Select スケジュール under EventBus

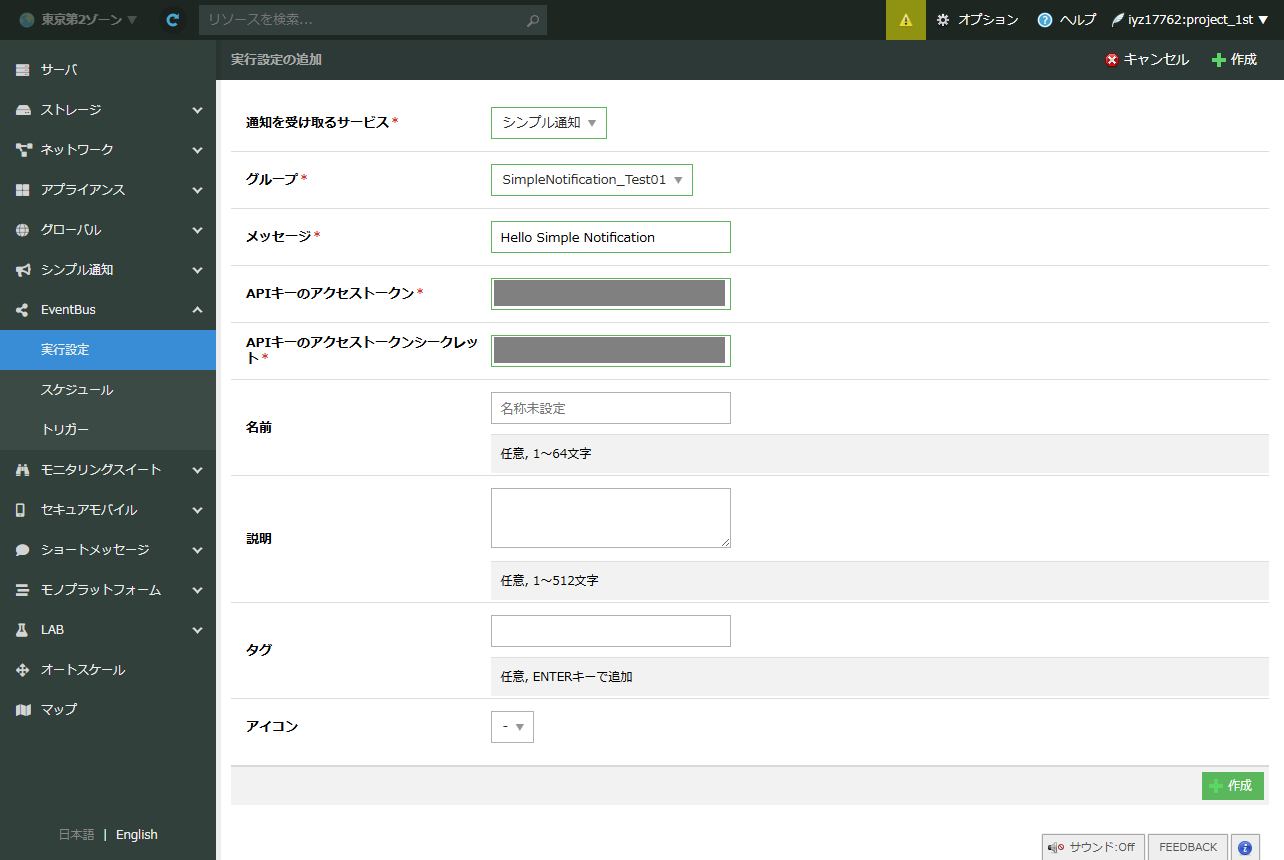tap(77, 390)
